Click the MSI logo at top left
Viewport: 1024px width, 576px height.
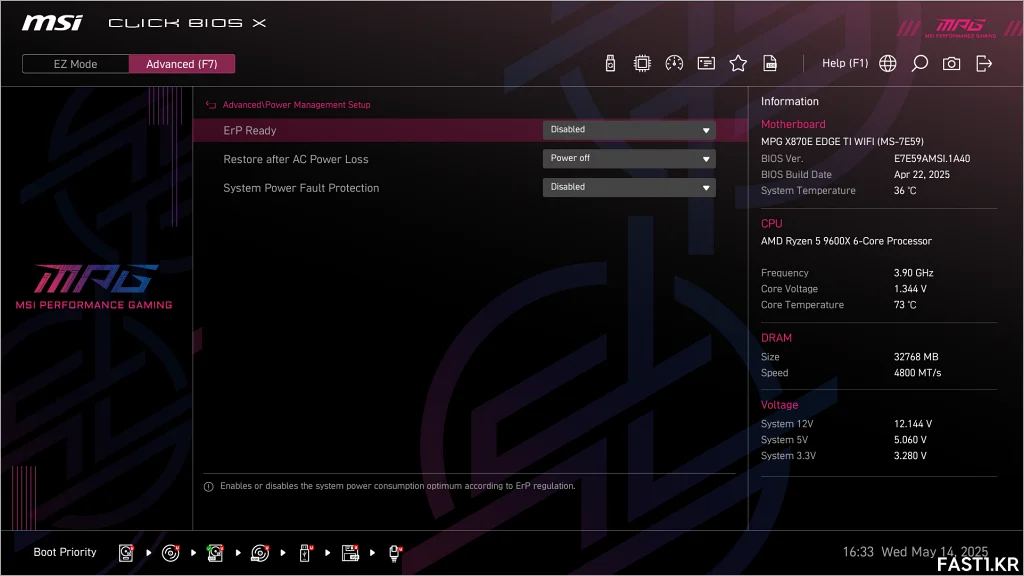point(52,23)
